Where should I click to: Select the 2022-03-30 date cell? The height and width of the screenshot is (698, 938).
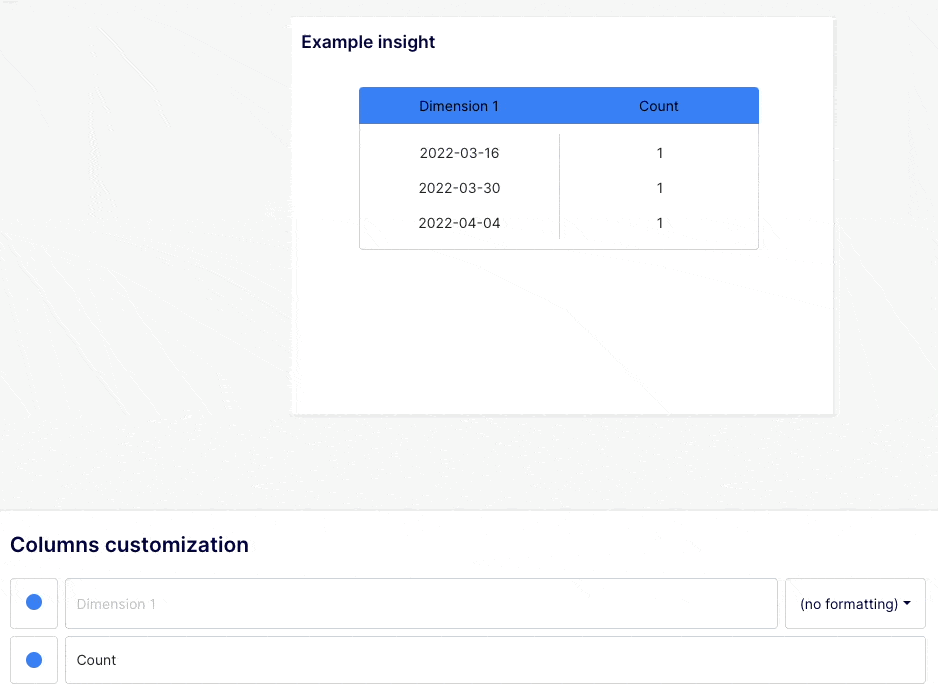click(x=459, y=188)
